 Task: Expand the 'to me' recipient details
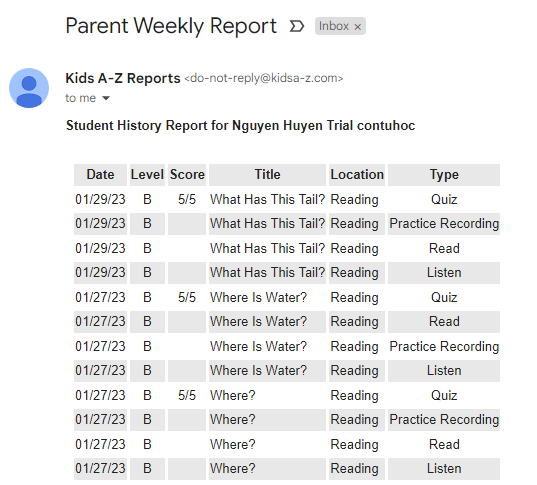point(106,98)
